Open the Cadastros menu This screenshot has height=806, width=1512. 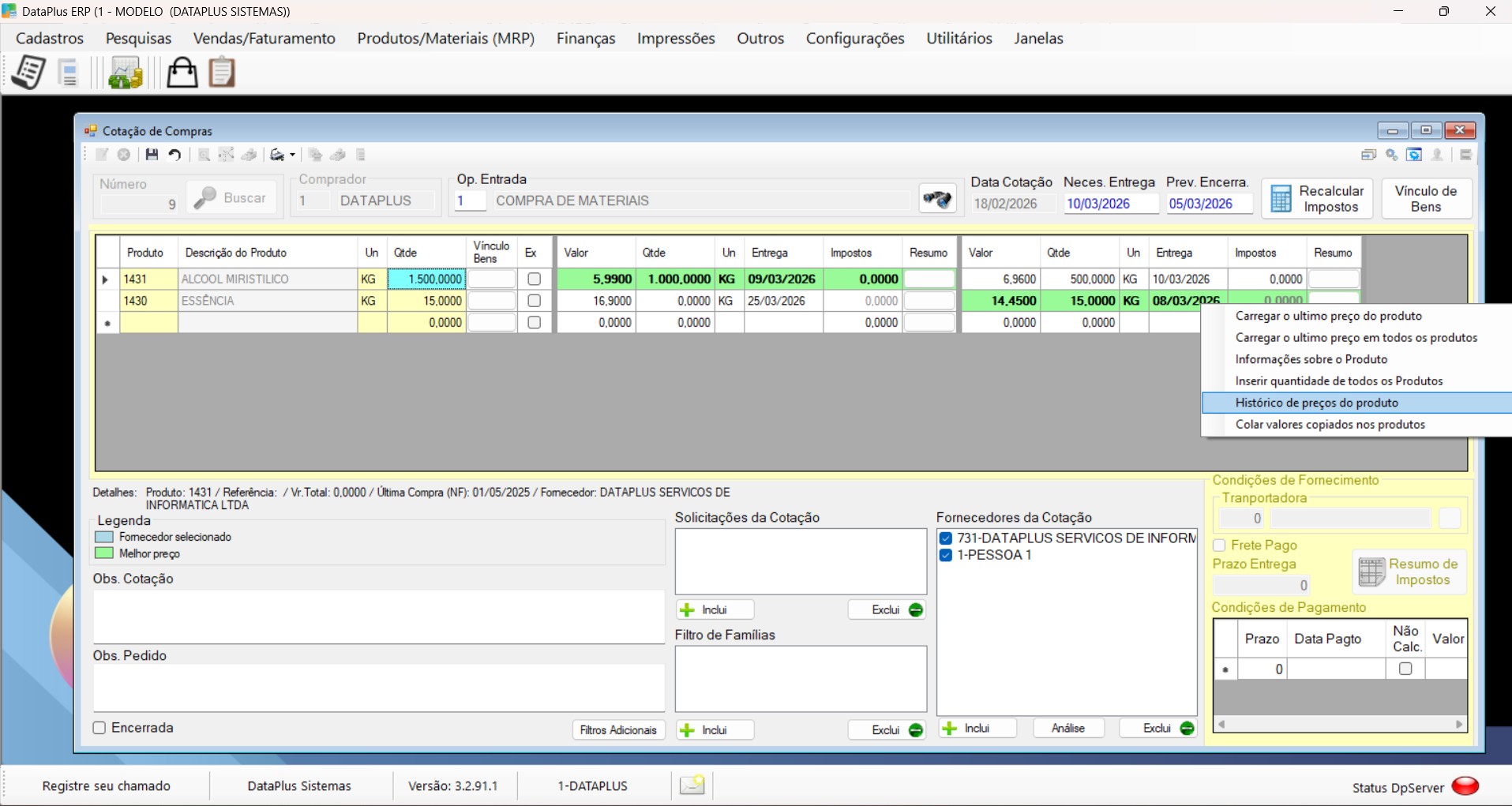(50, 38)
